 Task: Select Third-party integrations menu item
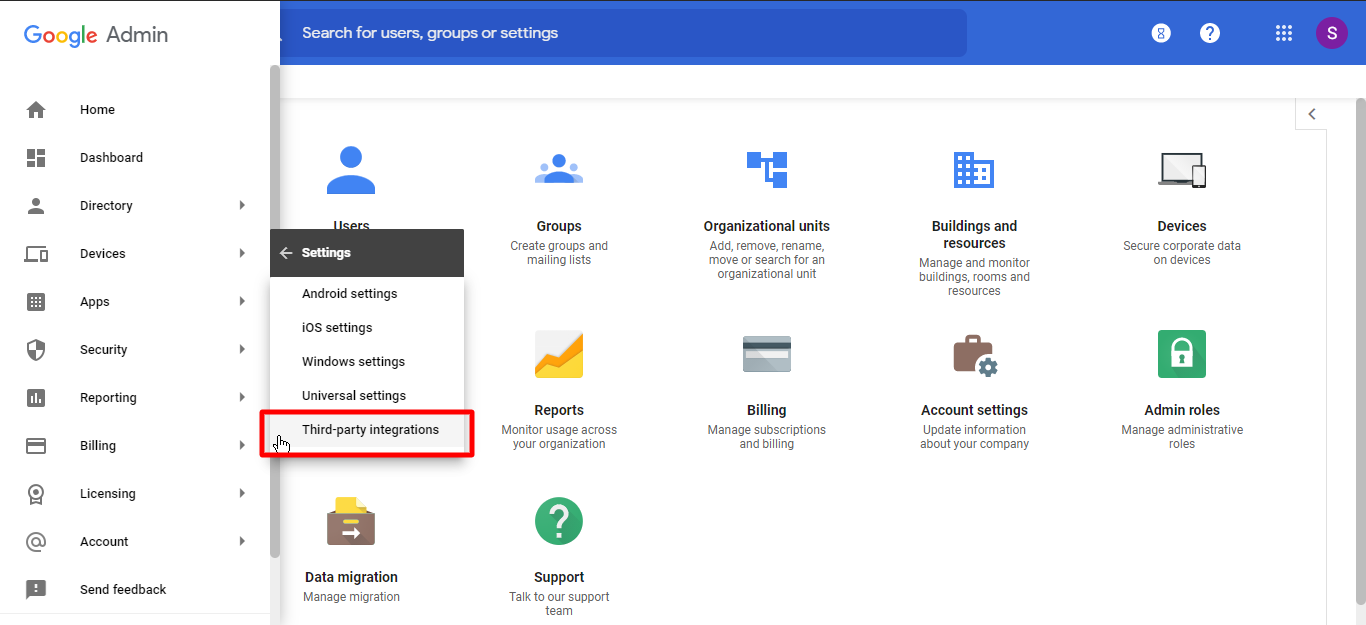[370, 430]
